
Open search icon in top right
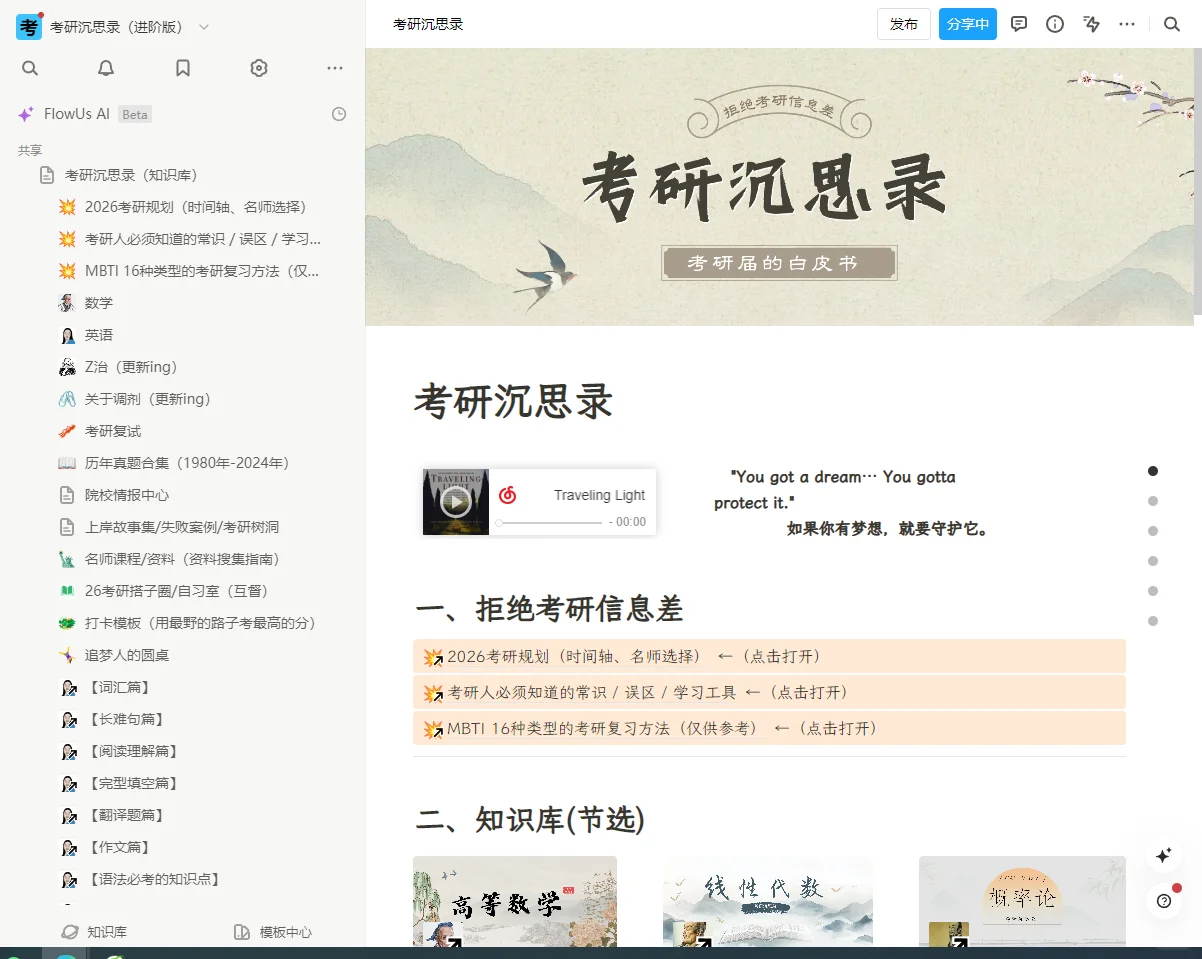click(x=1172, y=24)
